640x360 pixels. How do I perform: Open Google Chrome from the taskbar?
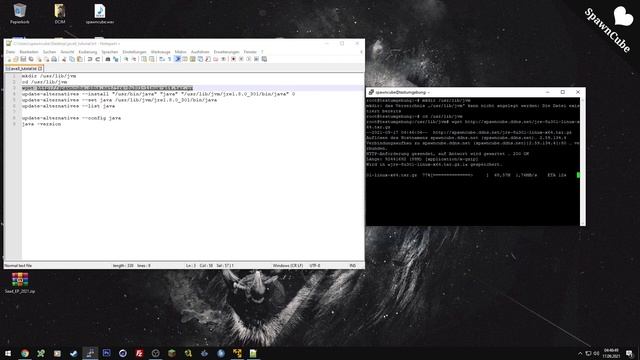(24, 353)
